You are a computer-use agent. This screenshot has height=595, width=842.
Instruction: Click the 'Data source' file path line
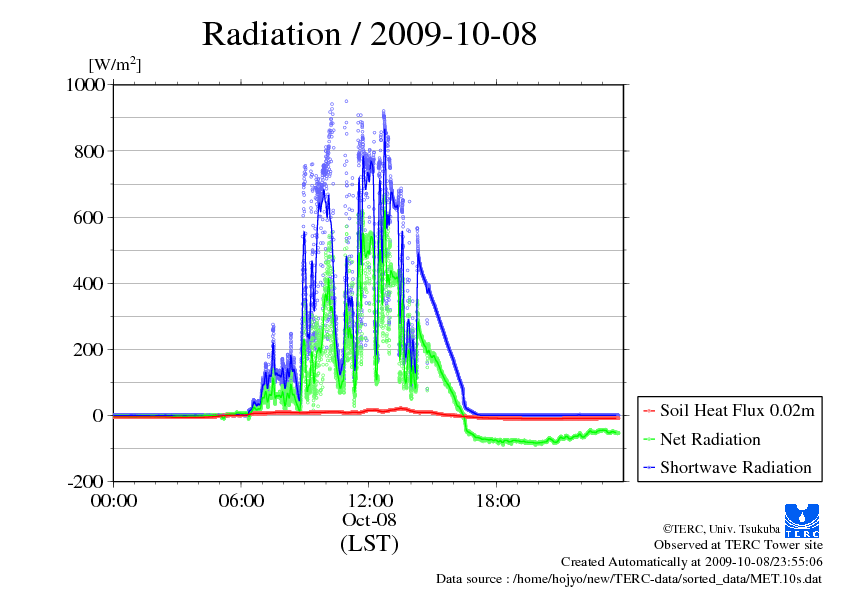point(629,579)
